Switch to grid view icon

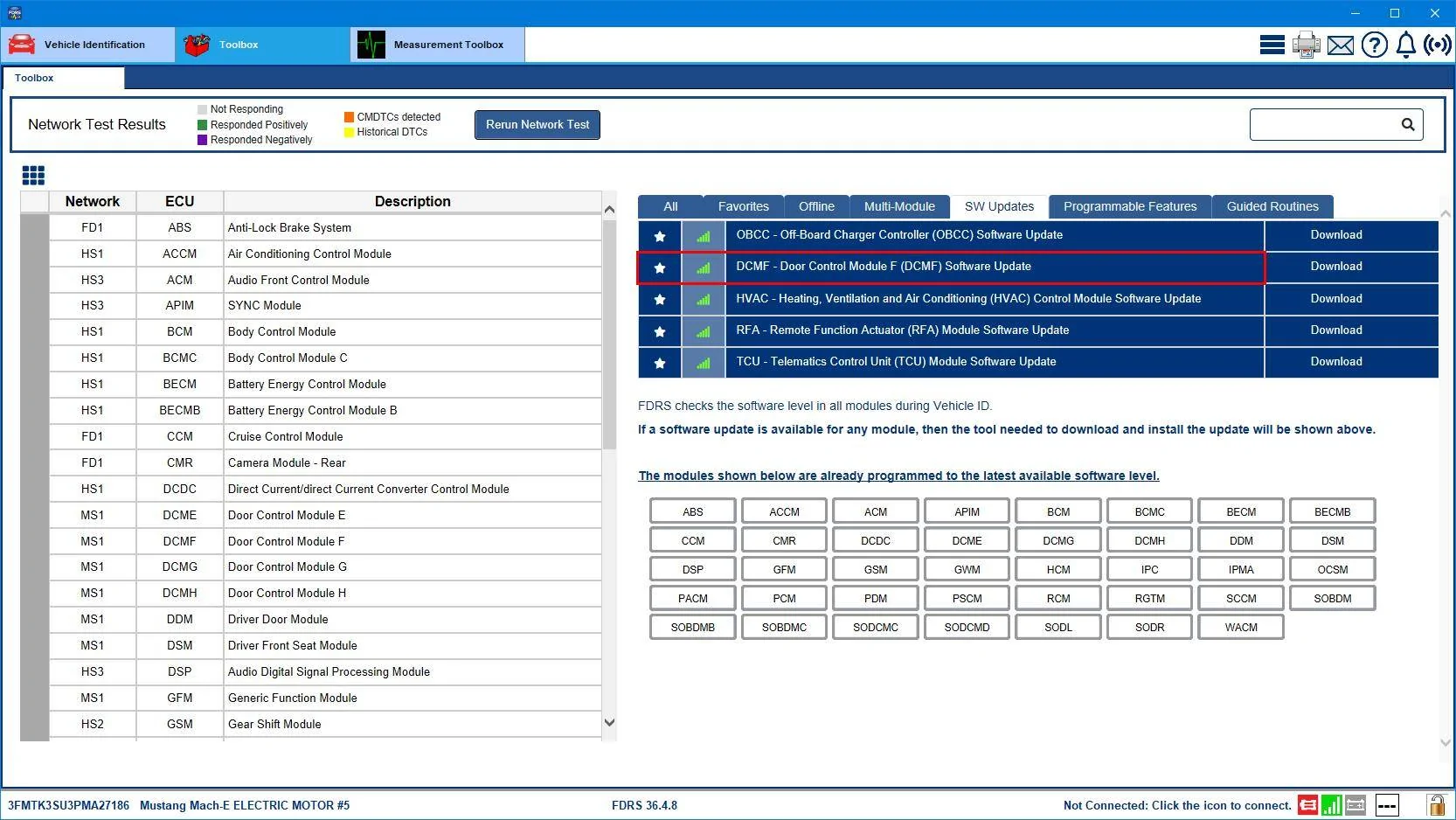33,176
